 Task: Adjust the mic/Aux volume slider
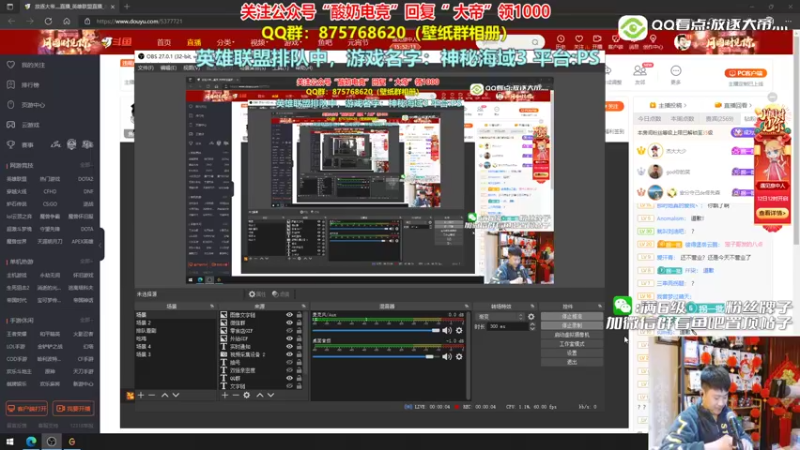click(x=376, y=331)
